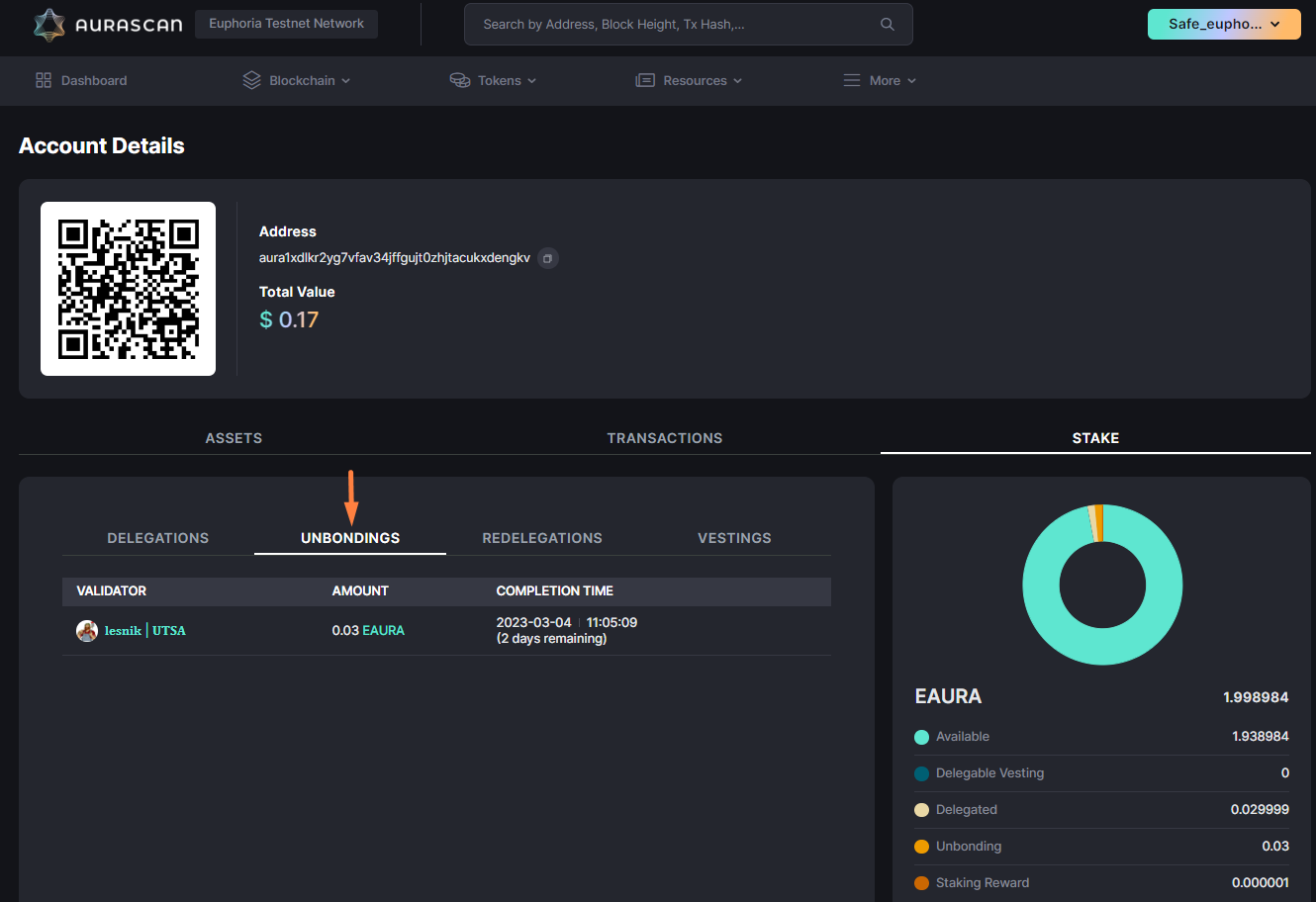Click the (2 days remaining) text
Screen dimensions: 1316x902
tap(552, 639)
